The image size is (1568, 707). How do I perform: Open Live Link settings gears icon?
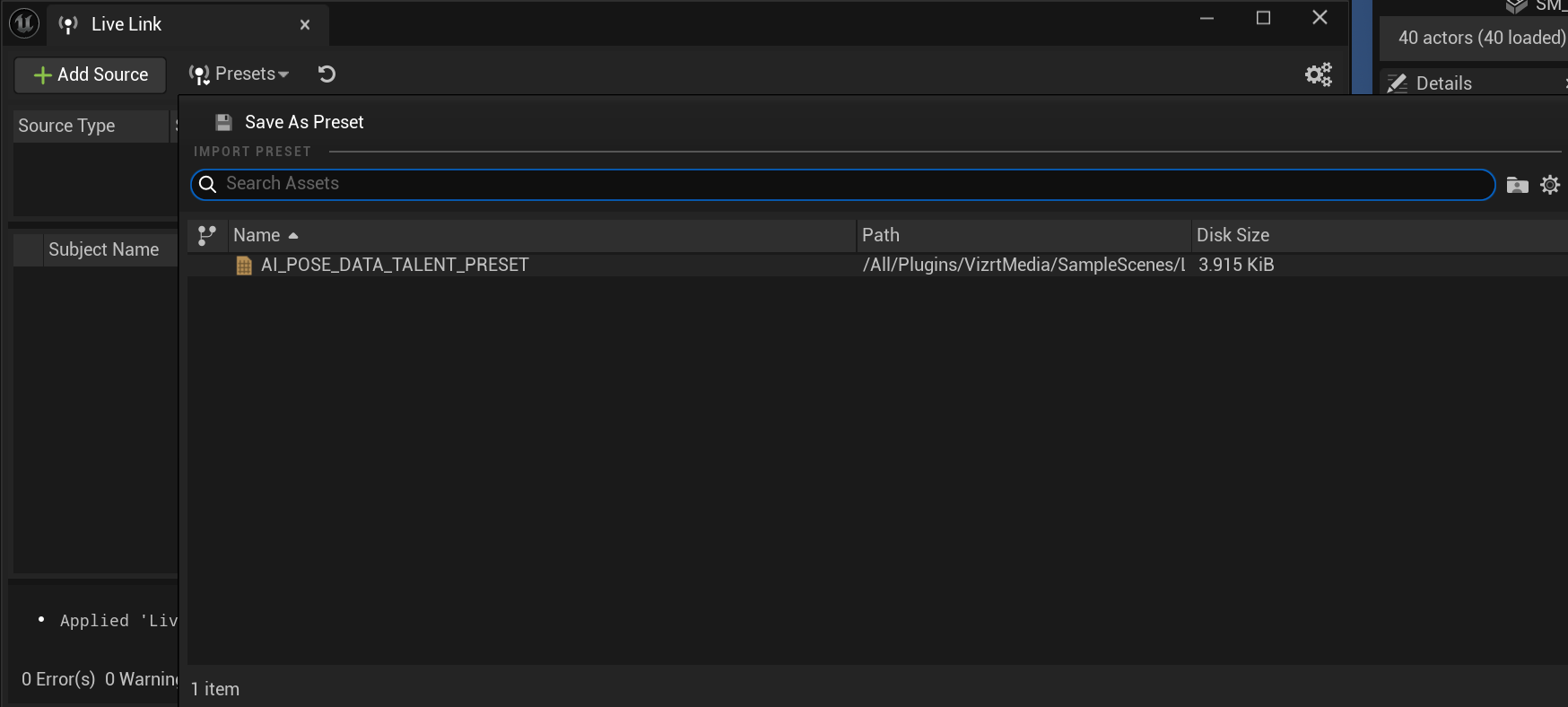coord(1318,74)
